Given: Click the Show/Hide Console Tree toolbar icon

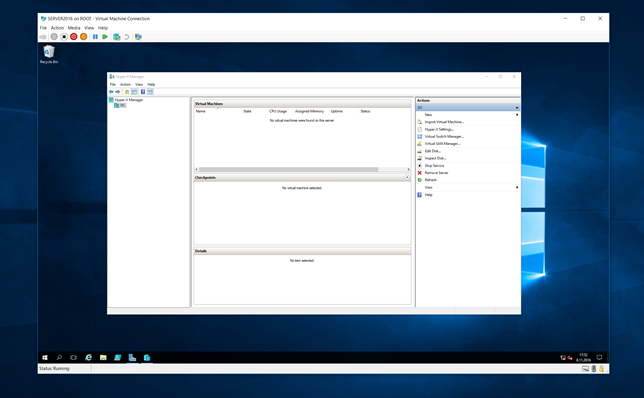Looking at the screenshot, I should [x=134, y=92].
